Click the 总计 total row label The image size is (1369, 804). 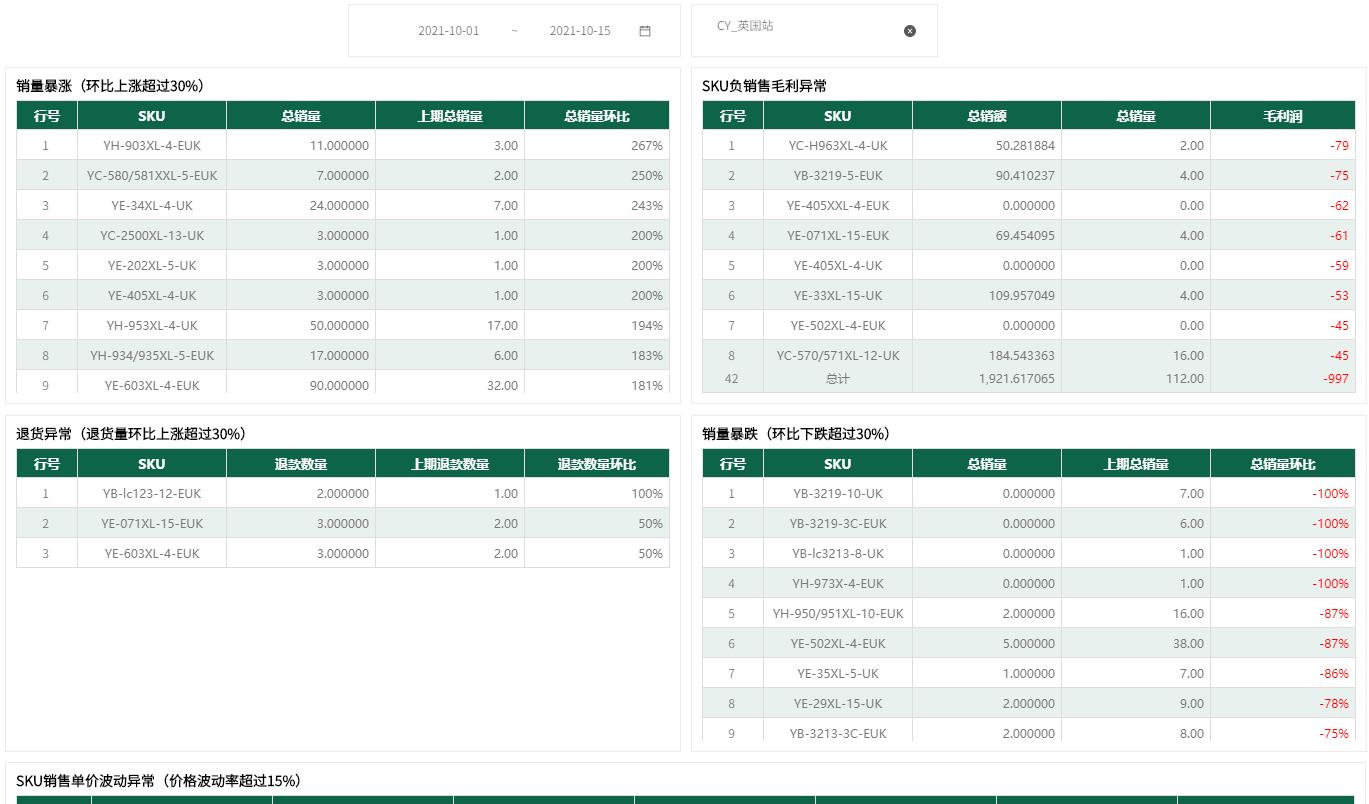[x=838, y=379]
